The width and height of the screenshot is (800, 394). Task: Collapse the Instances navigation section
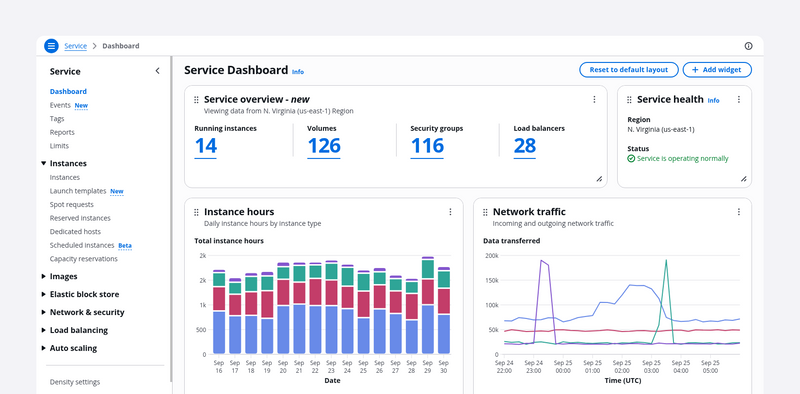(x=43, y=163)
